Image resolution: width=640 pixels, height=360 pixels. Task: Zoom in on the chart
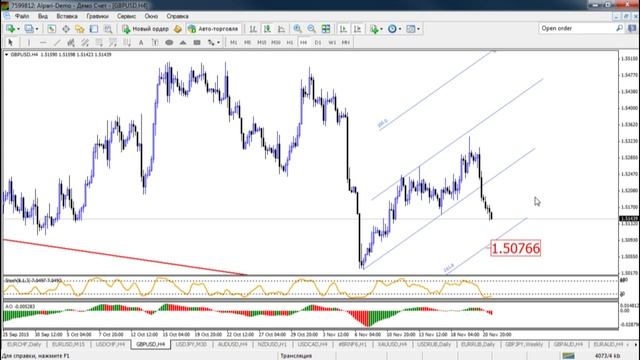click(298, 29)
